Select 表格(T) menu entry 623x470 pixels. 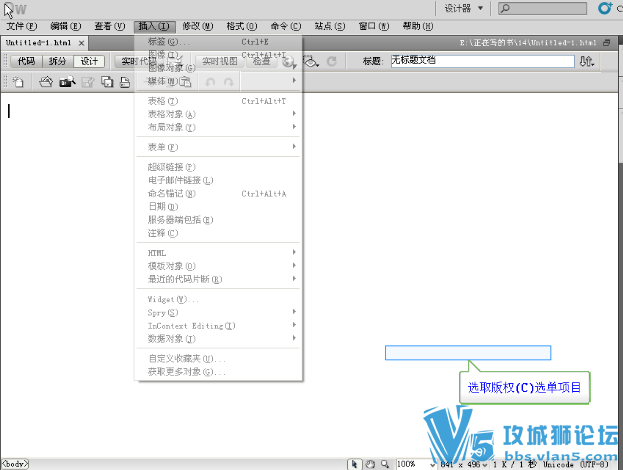click(218, 101)
